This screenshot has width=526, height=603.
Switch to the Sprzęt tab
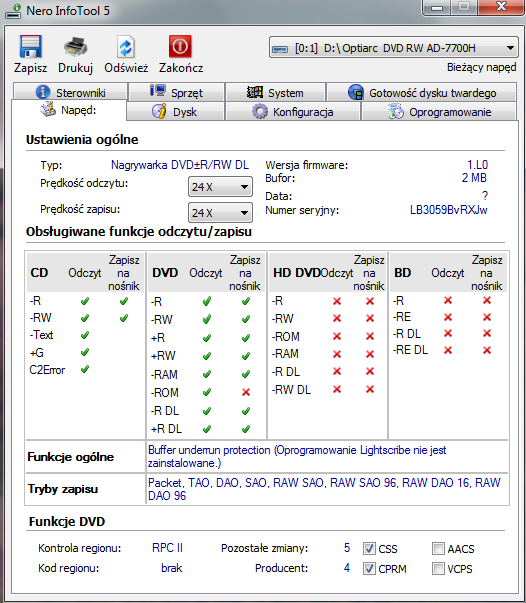[x=176, y=92]
